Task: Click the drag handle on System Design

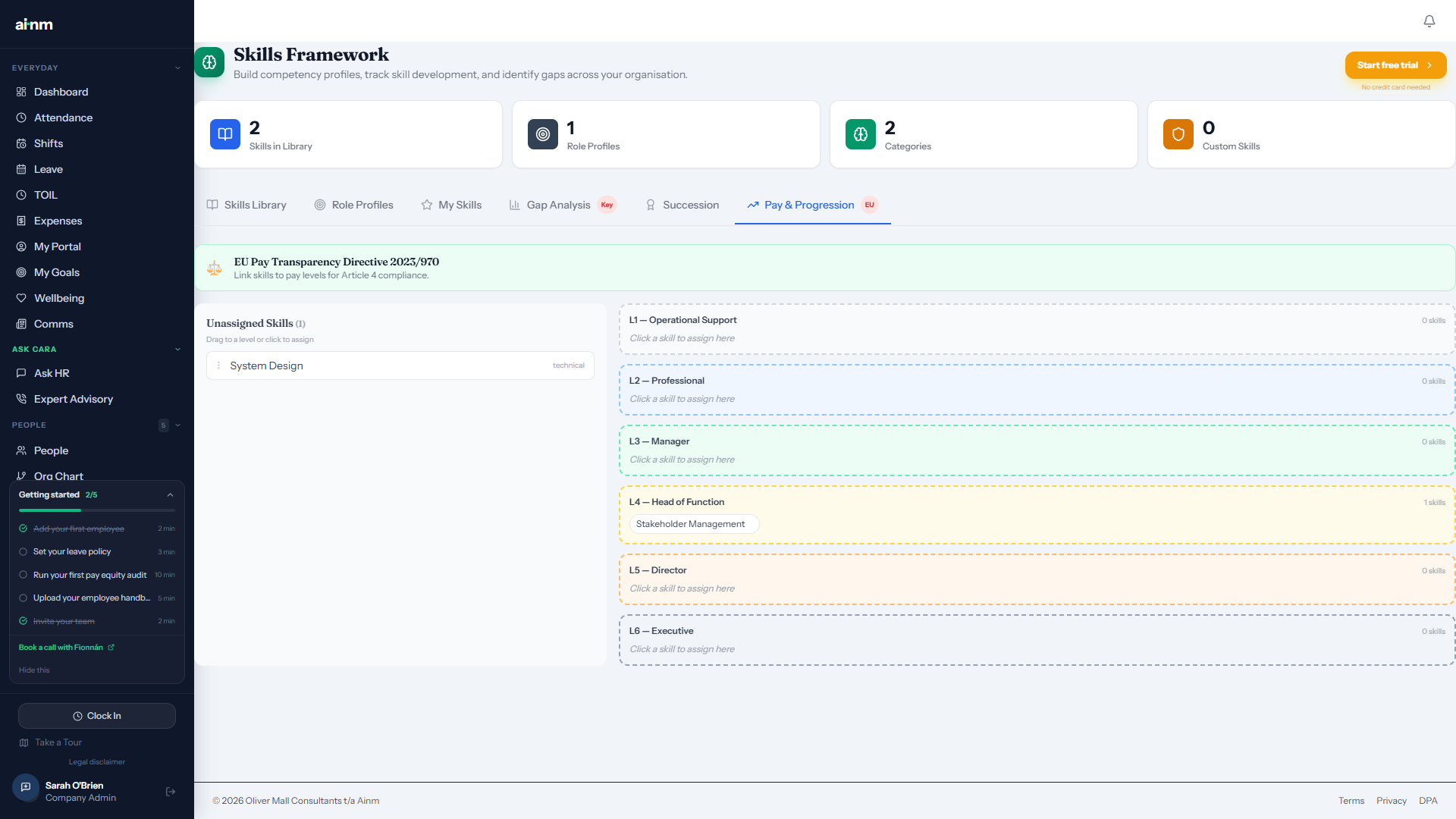Action: point(219,366)
